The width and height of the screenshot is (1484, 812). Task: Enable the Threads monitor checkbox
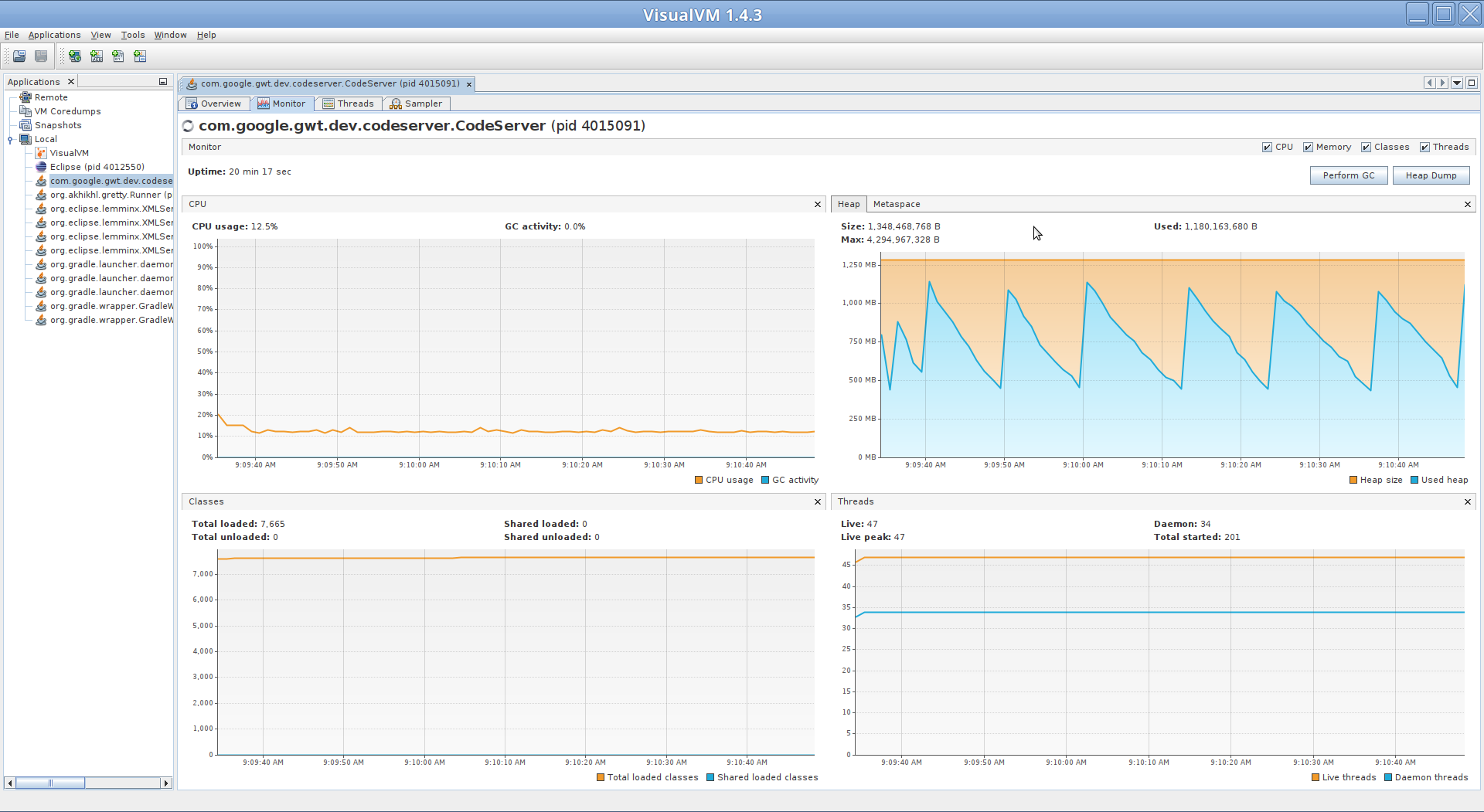[1426, 147]
